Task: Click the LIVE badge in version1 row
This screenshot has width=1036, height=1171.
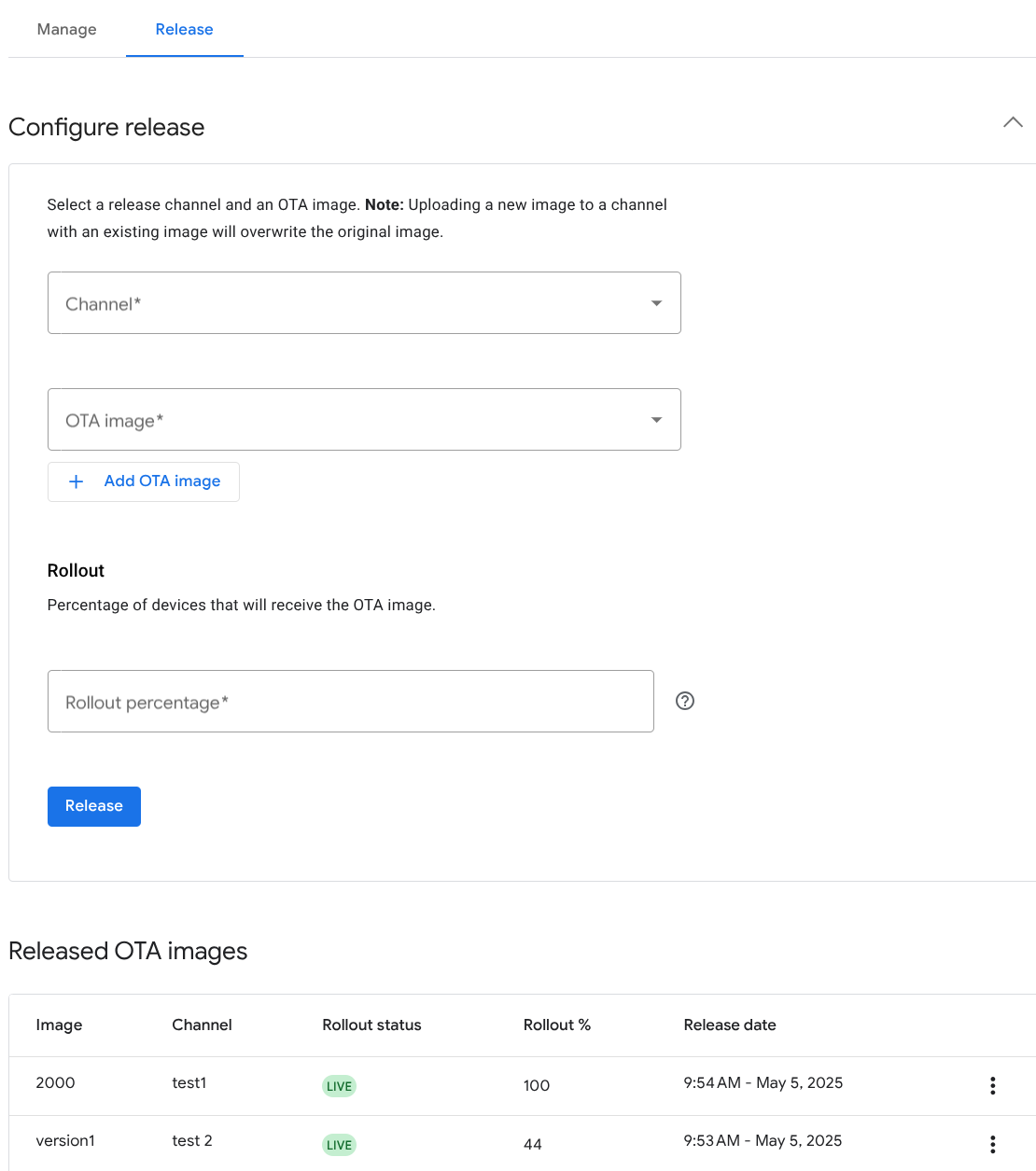Action: click(339, 1145)
